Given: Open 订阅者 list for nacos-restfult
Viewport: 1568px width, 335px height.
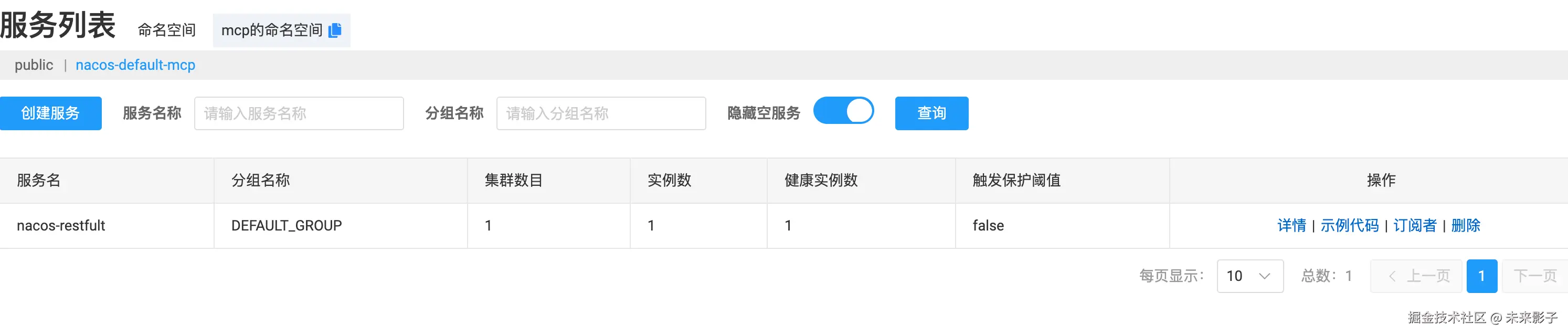Looking at the screenshot, I should point(1414,225).
